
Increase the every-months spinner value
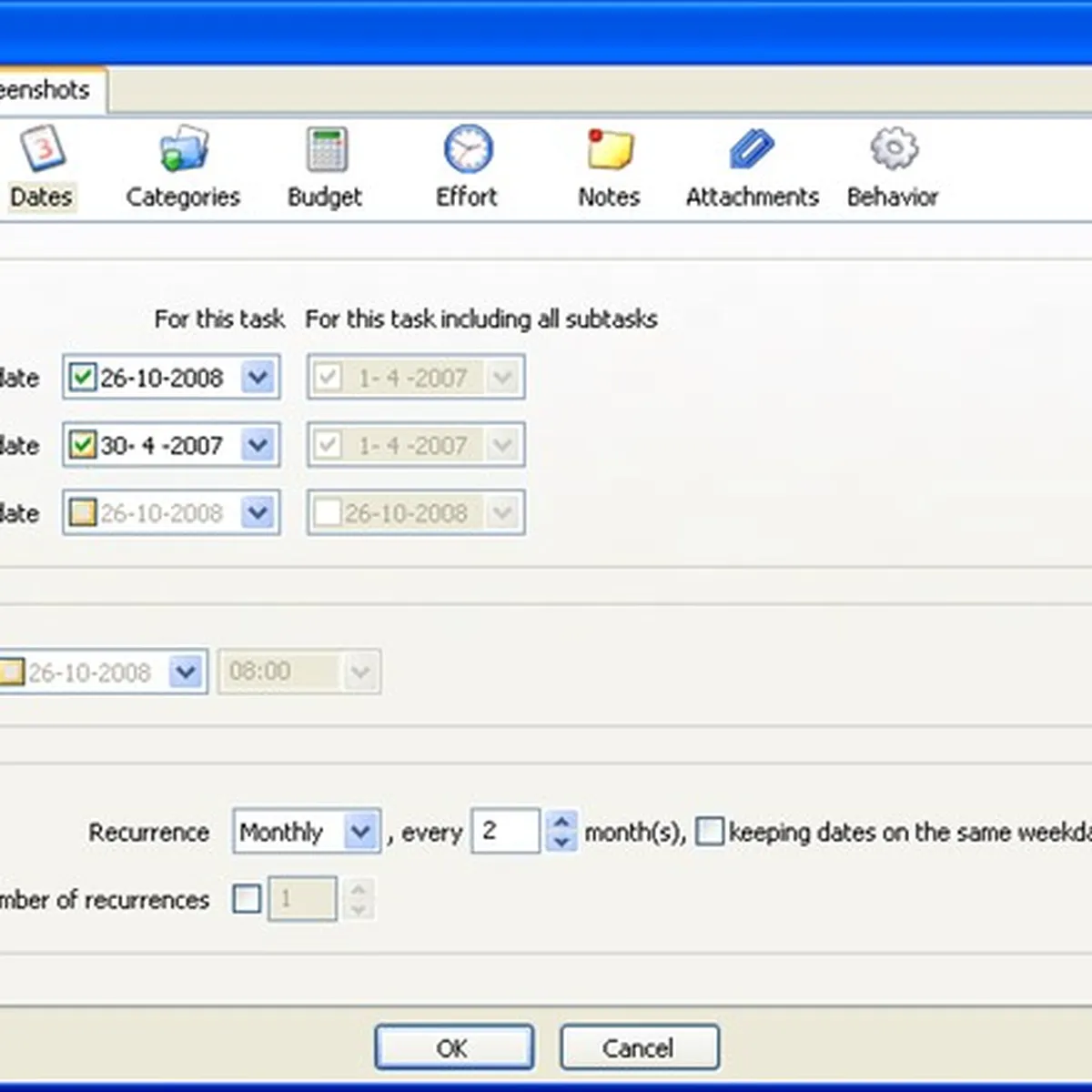point(561,822)
